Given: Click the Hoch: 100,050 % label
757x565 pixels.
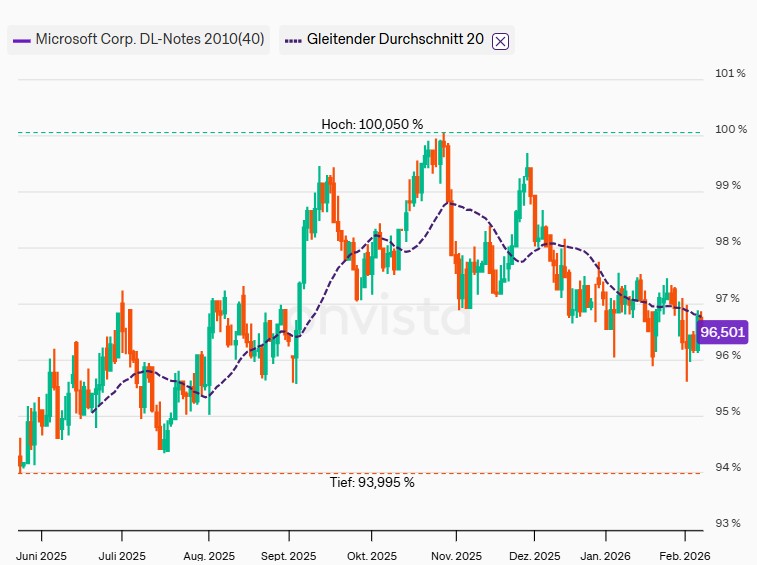Looking at the screenshot, I should coord(372,124).
